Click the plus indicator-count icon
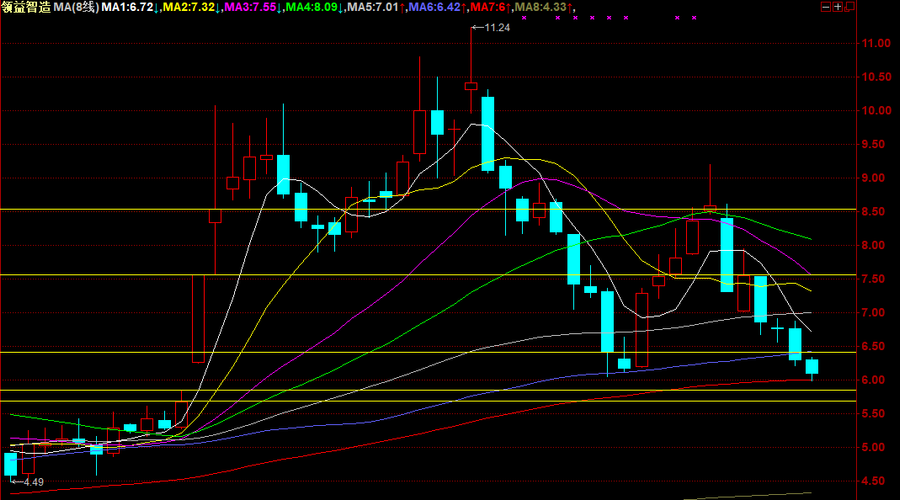900x500 pixels. pos(837,7)
